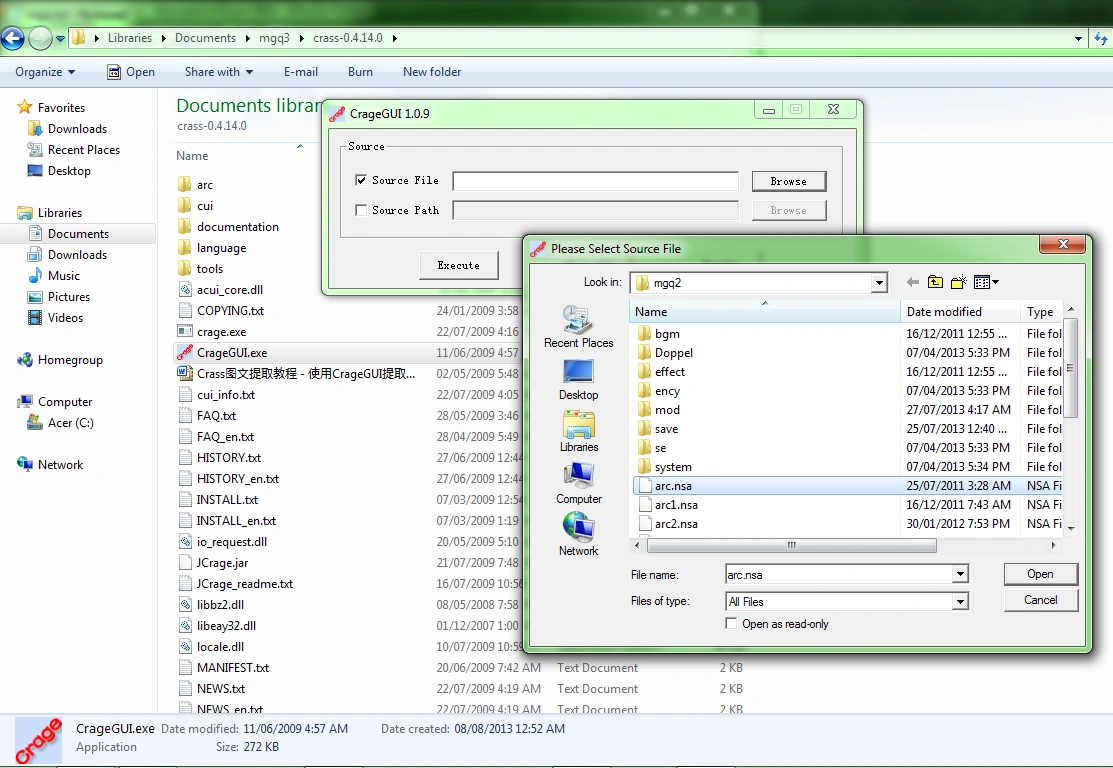Click the Open button in file dialog
Screen dimensions: 1113x768
pos(1041,574)
